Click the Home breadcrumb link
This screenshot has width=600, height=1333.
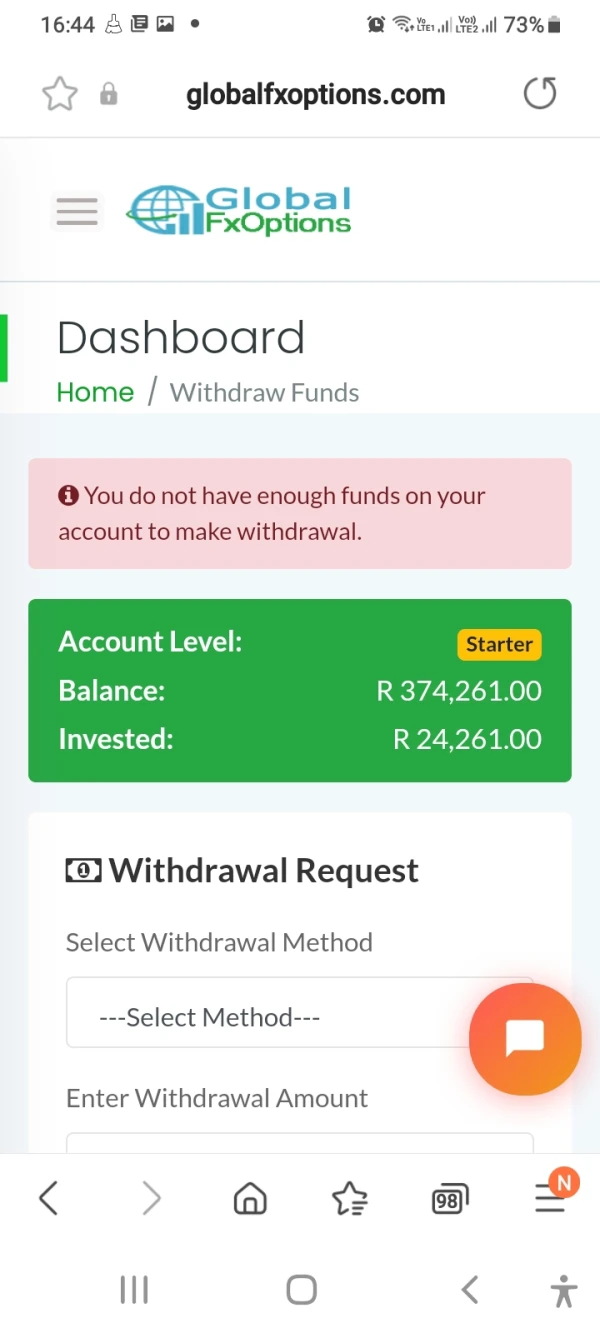95,392
